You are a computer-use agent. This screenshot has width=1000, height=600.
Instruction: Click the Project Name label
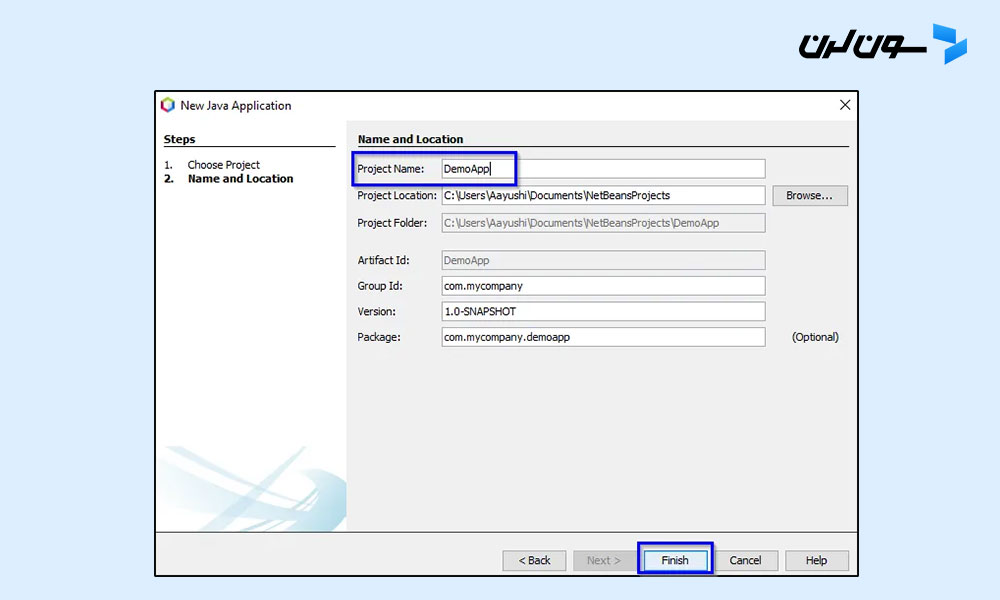coord(391,169)
